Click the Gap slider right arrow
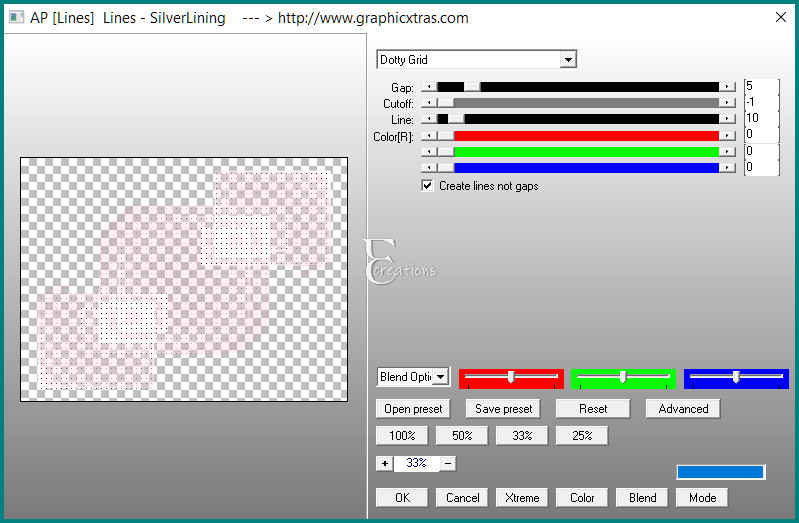Image resolution: width=799 pixels, height=523 pixels. [727, 87]
